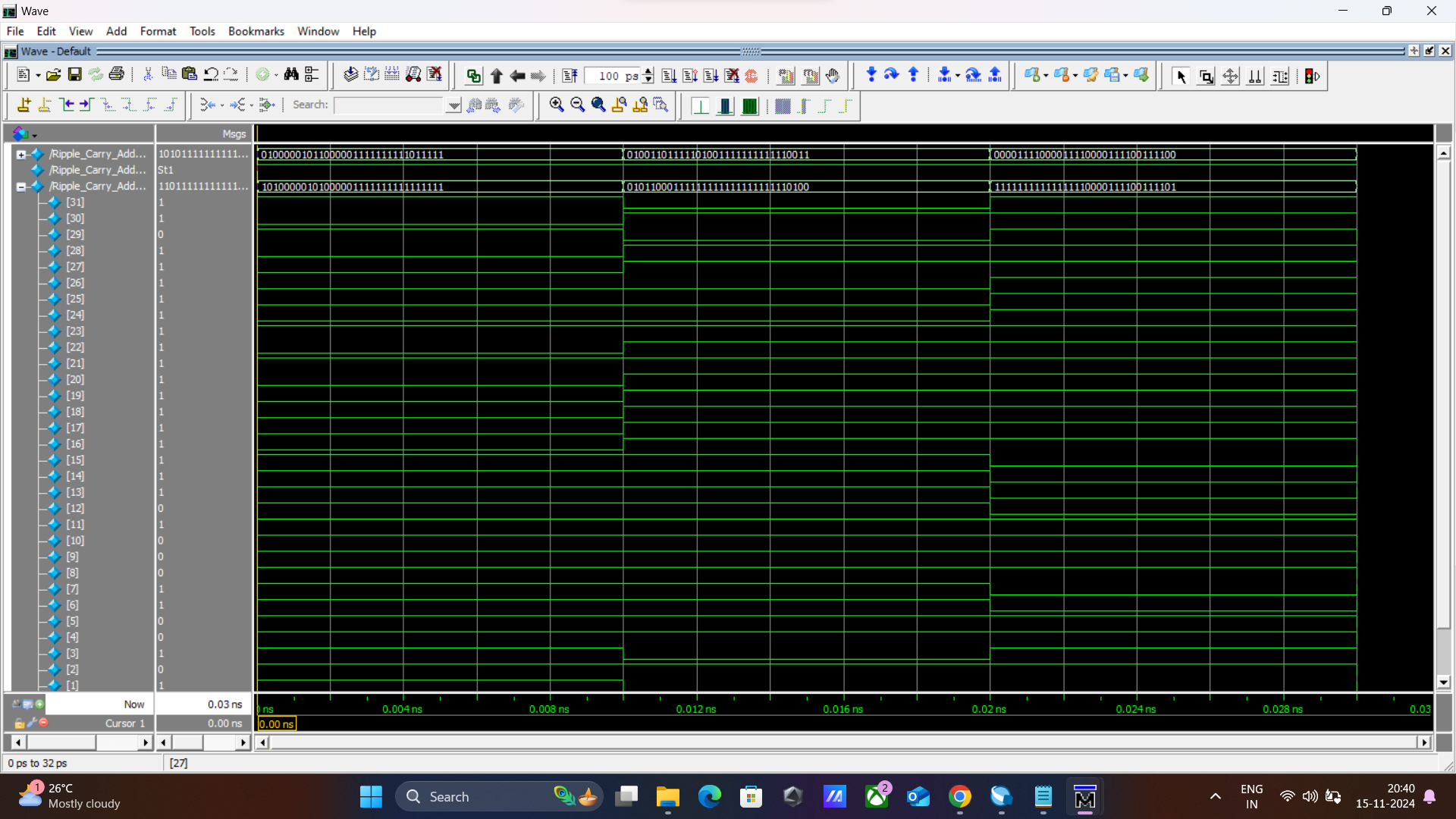Viewport: 1456px width, 819px height.
Task: Open Google Chrome from the taskbar
Action: pos(959,797)
